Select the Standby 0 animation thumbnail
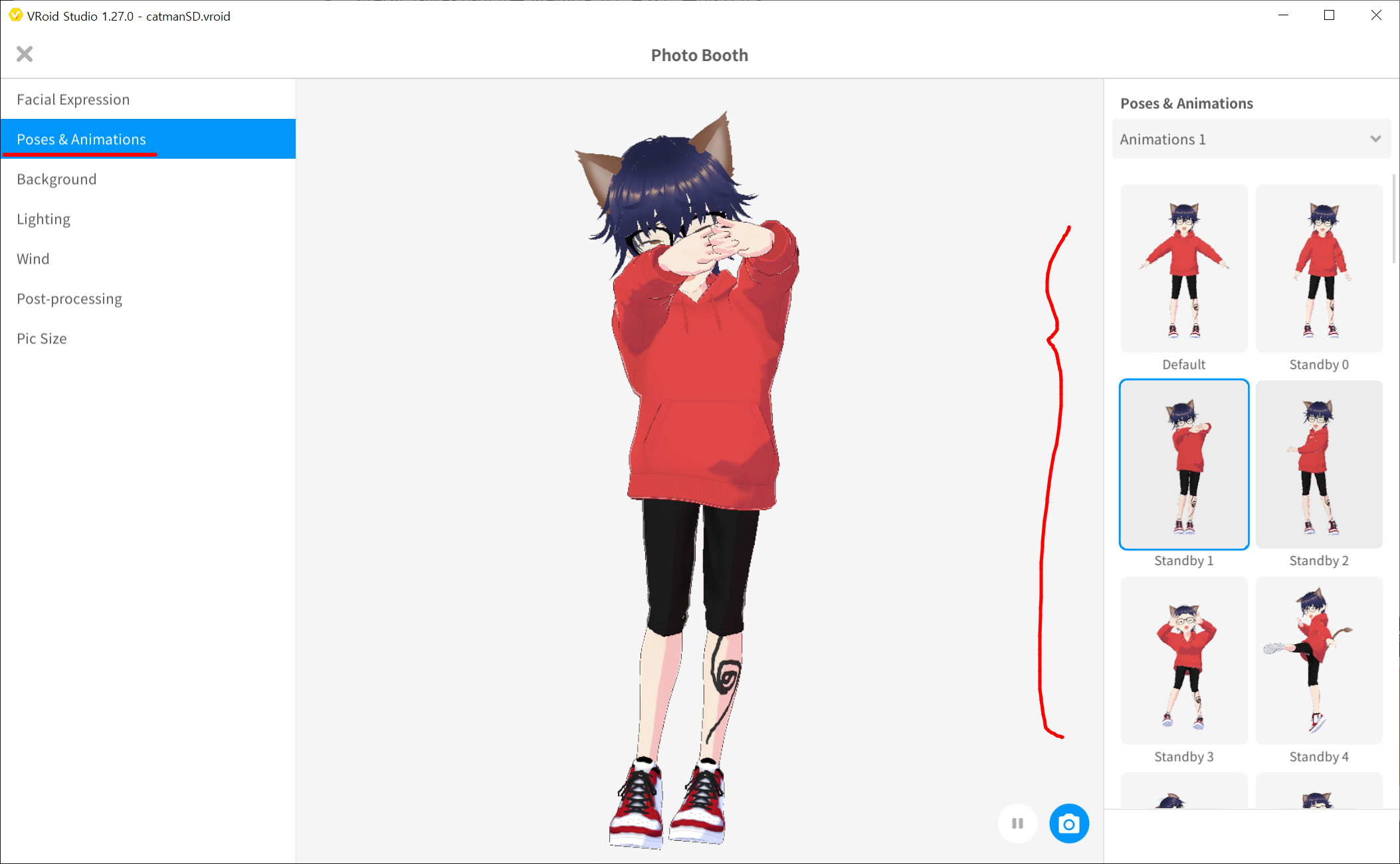Image resolution: width=1400 pixels, height=864 pixels. (x=1318, y=268)
